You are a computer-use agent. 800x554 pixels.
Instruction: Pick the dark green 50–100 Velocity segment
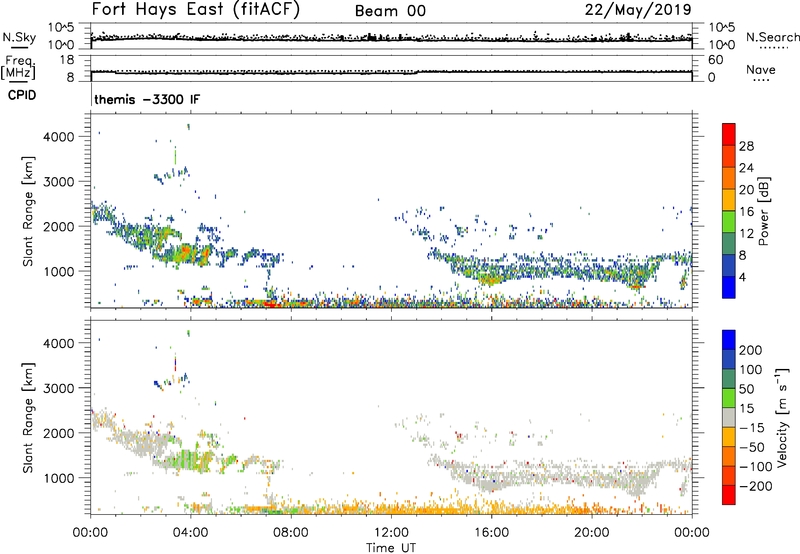point(729,379)
